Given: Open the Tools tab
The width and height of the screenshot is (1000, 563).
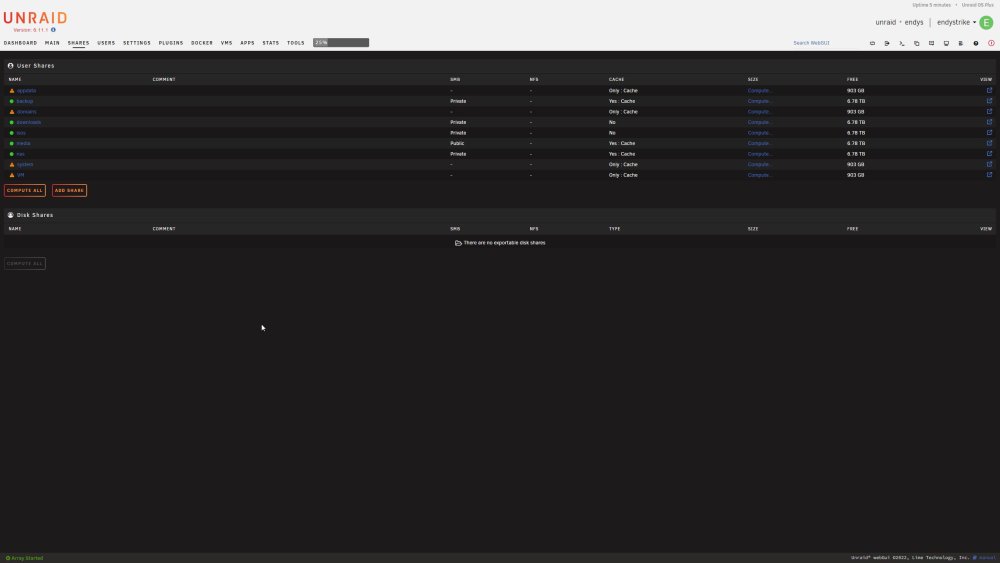Looking at the screenshot, I should [x=295, y=43].
